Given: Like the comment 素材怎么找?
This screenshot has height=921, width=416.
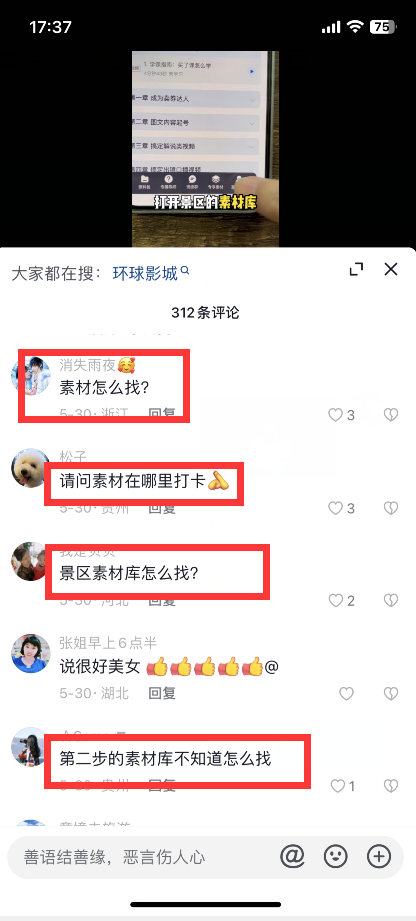Looking at the screenshot, I should click(x=341, y=415).
